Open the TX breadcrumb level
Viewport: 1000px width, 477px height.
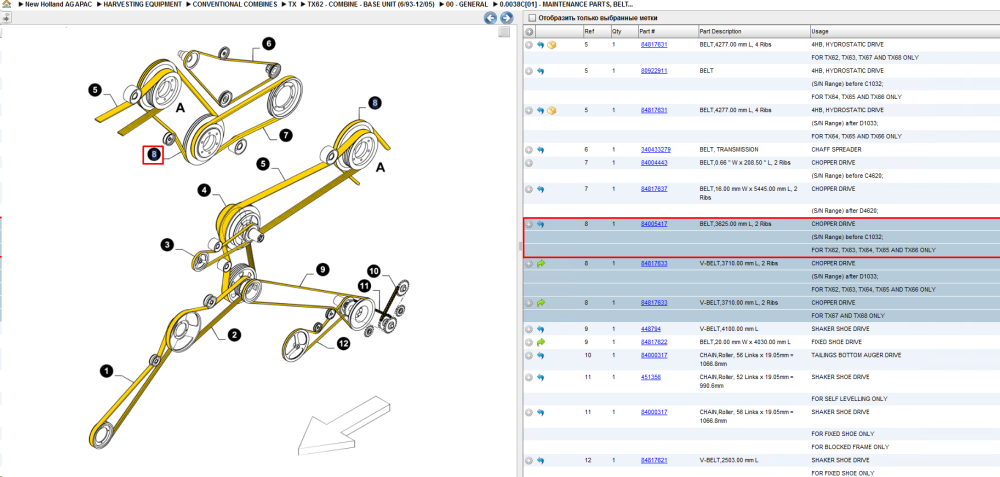tap(292, 4)
